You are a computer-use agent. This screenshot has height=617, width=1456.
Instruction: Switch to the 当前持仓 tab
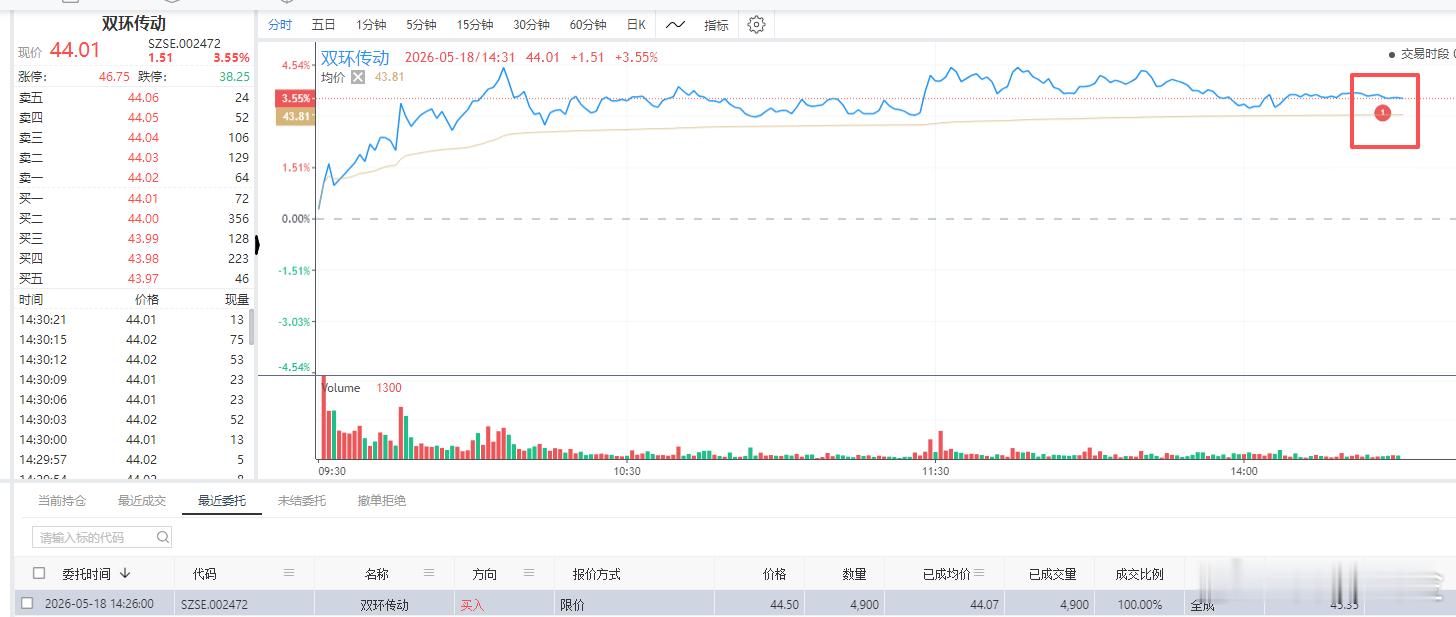62,500
